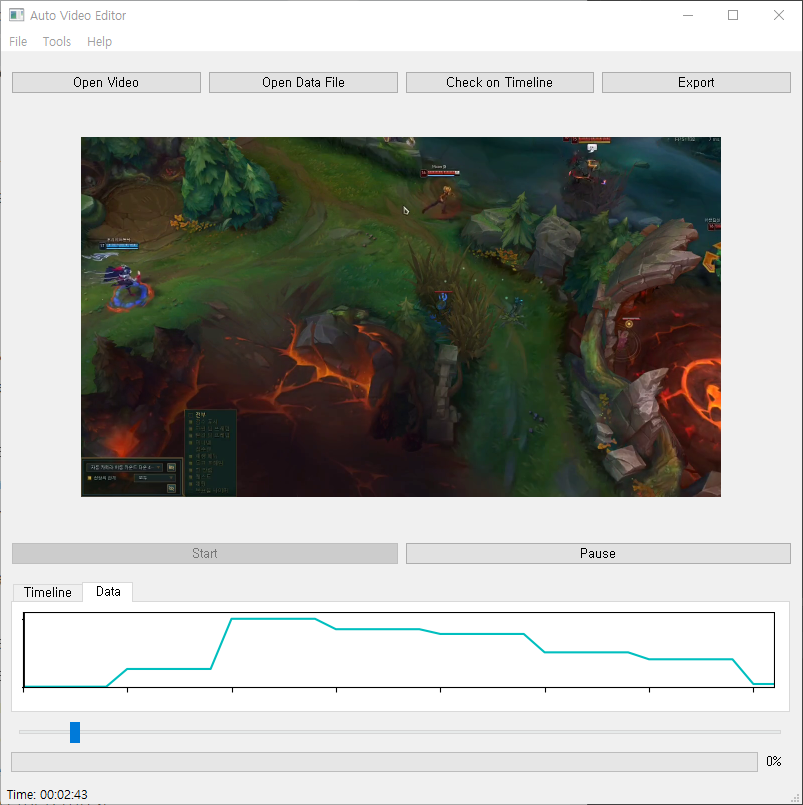The height and width of the screenshot is (805, 803).
Task: Click the blue playback position slider handle
Action: tap(74, 732)
